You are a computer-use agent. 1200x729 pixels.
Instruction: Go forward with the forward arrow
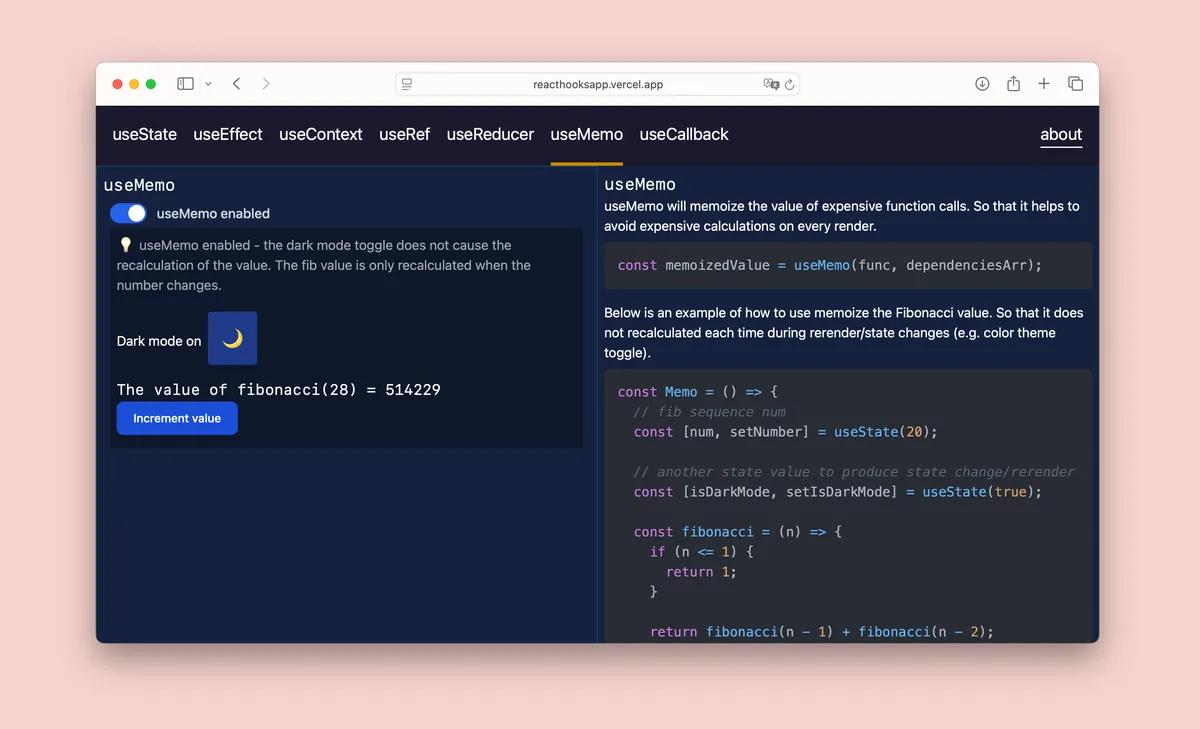pyautogui.click(x=266, y=84)
